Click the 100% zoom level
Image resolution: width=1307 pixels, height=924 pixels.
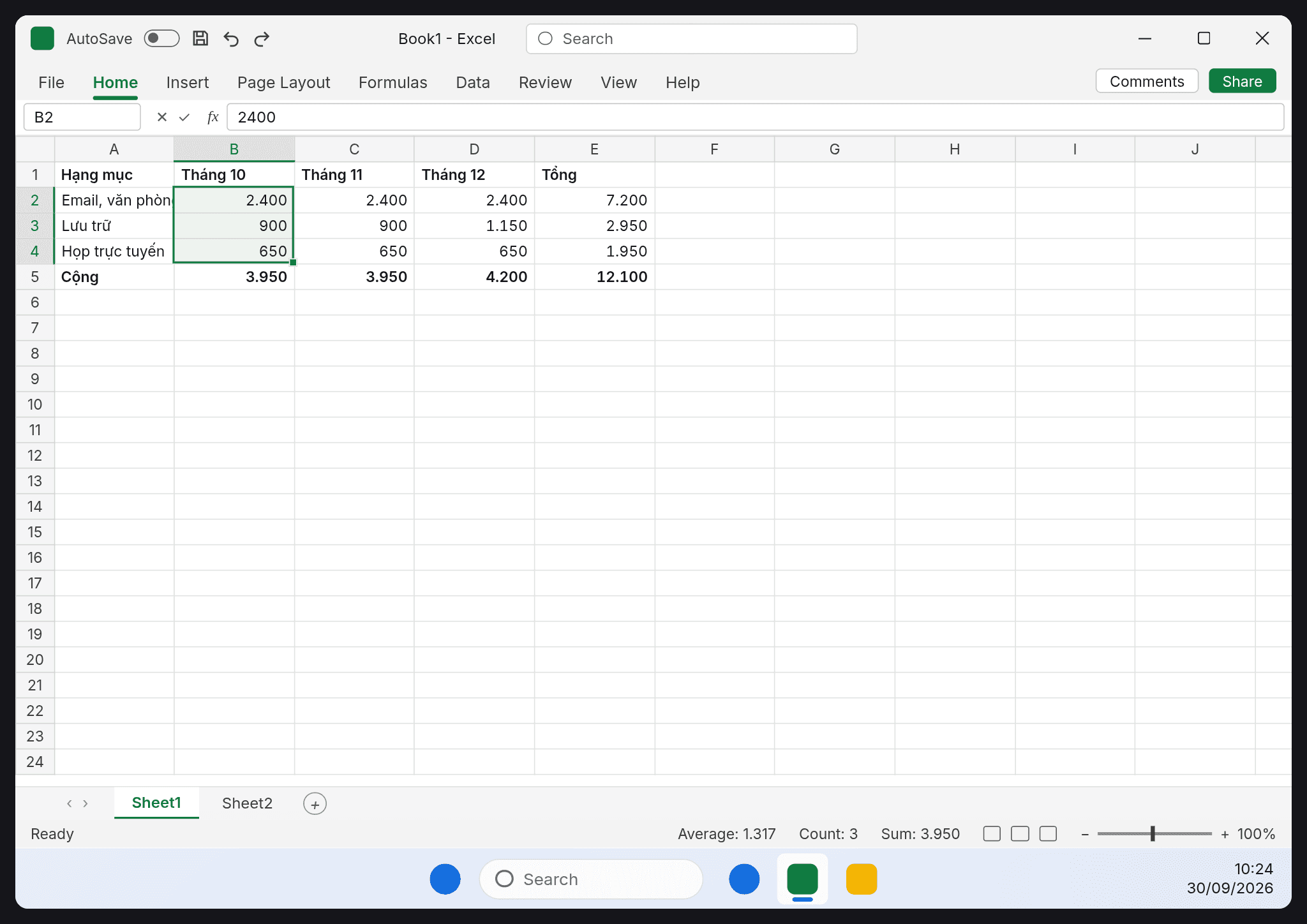click(x=1256, y=834)
